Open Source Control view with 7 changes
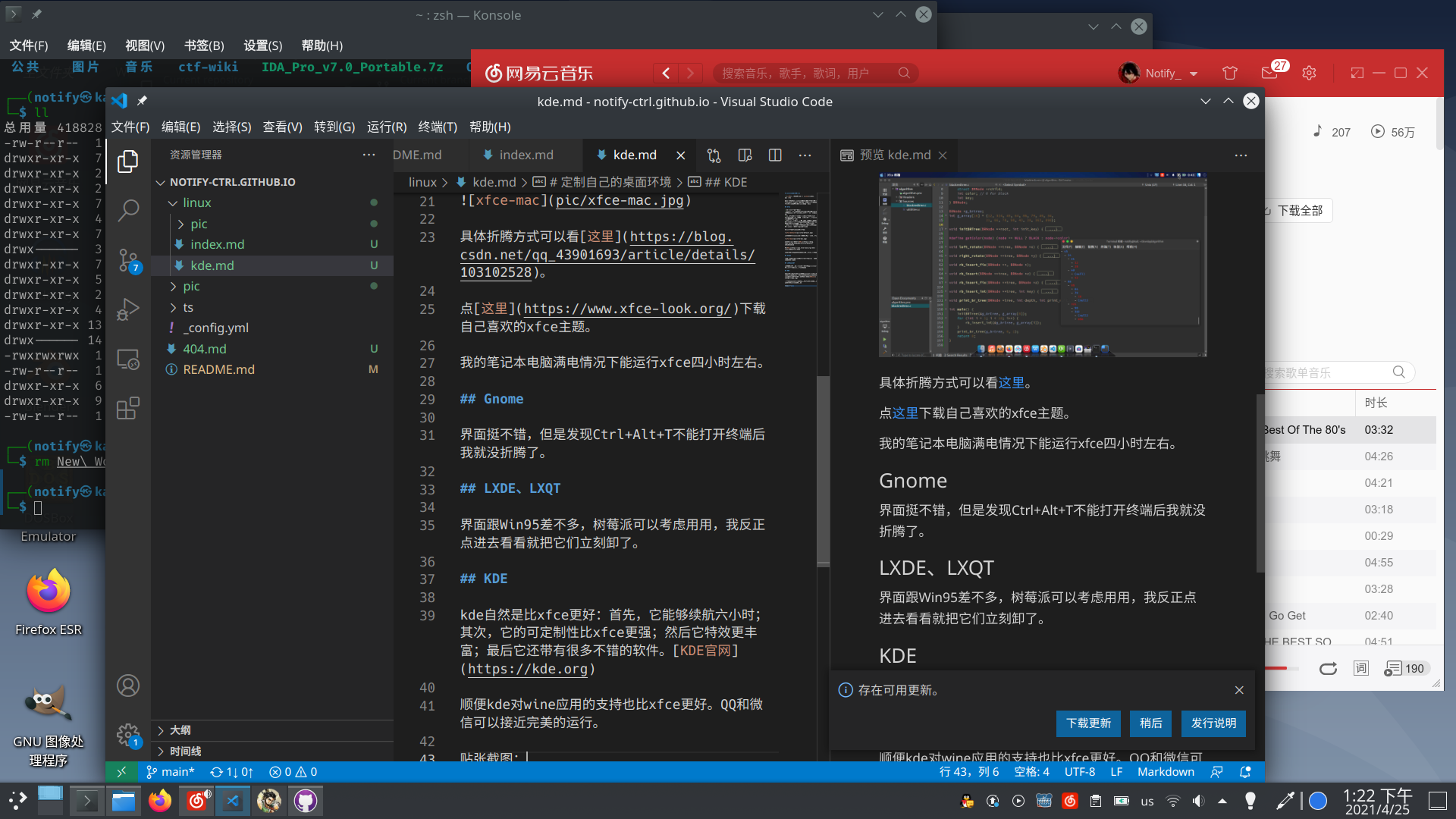1456x819 pixels. point(128,260)
